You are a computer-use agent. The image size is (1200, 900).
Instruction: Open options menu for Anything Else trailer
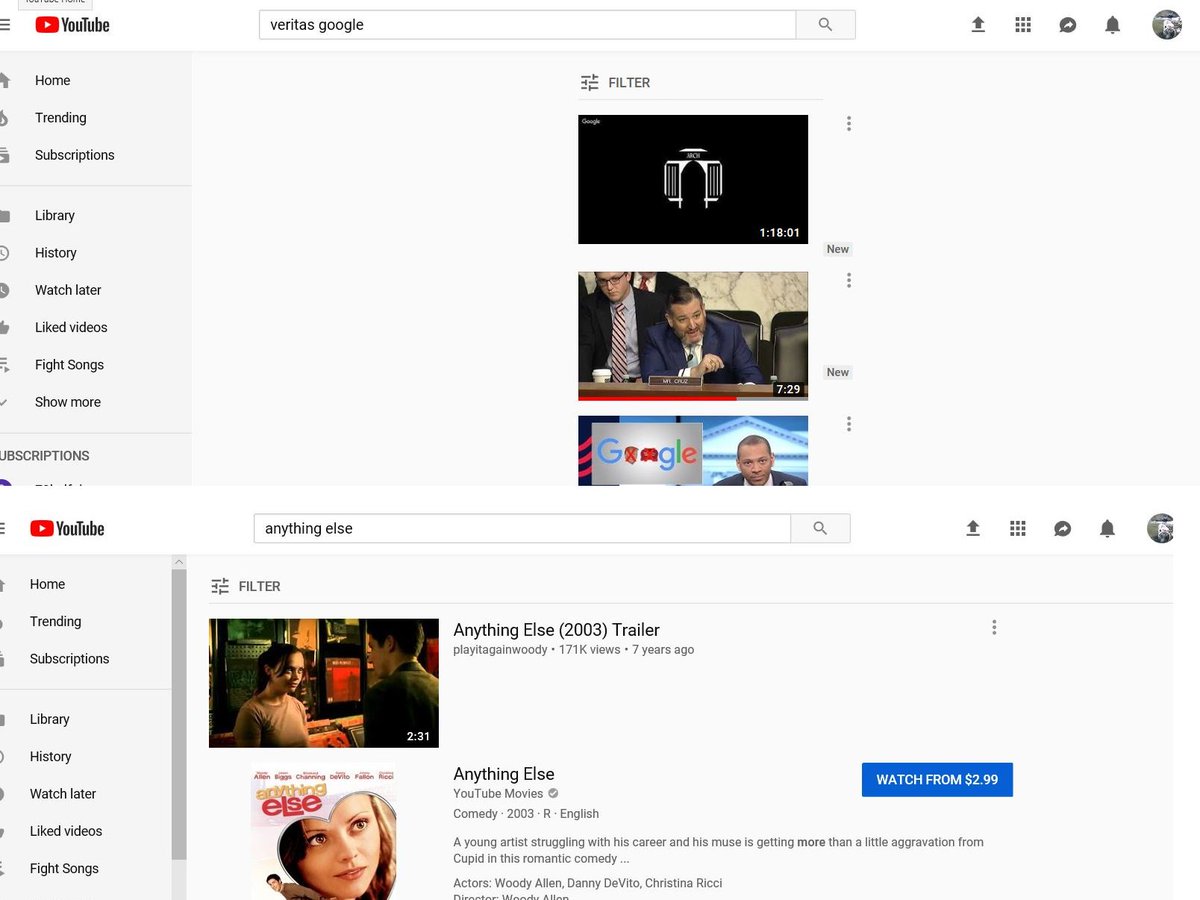[994, 628]
